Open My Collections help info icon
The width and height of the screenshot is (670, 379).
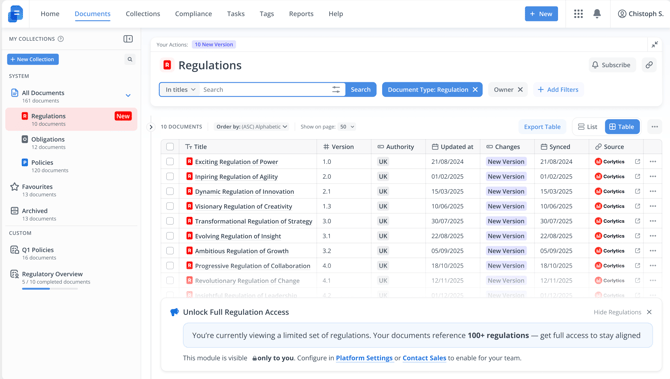coord(61,39)
